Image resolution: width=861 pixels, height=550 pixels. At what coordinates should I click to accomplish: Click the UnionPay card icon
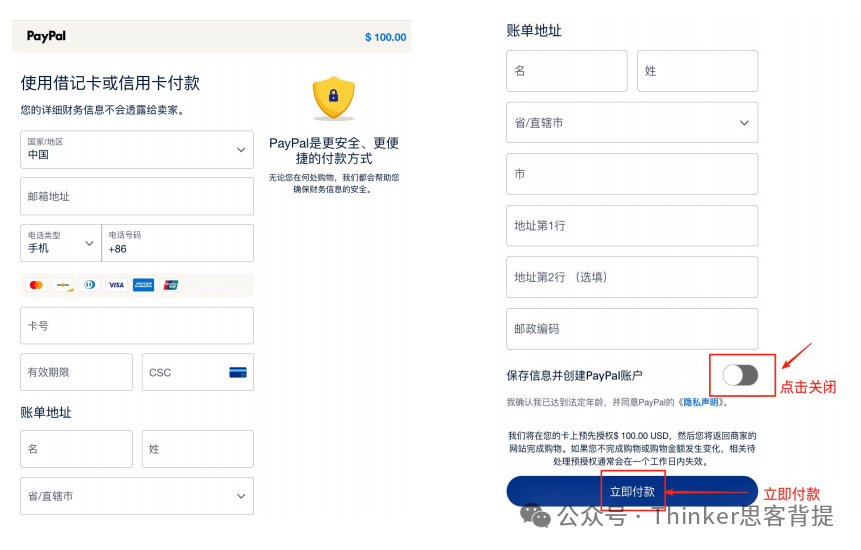pyautogui.click(x=170, y=285)
